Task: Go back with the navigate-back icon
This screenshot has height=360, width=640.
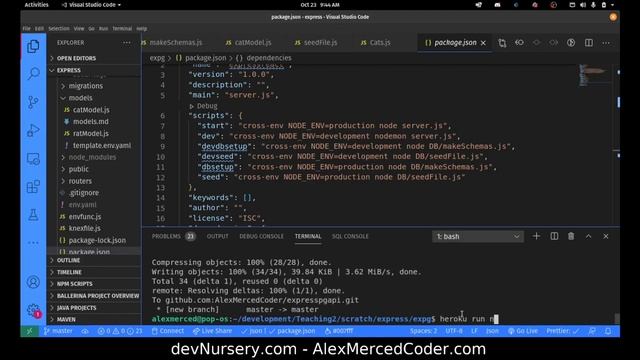Action: point(519,43)
